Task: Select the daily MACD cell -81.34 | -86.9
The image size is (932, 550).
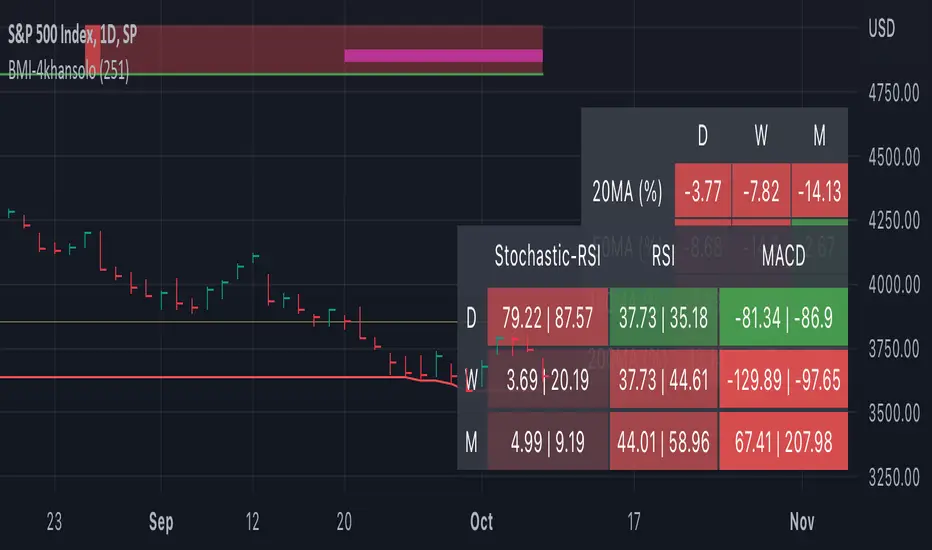Action: coord(782,317)
